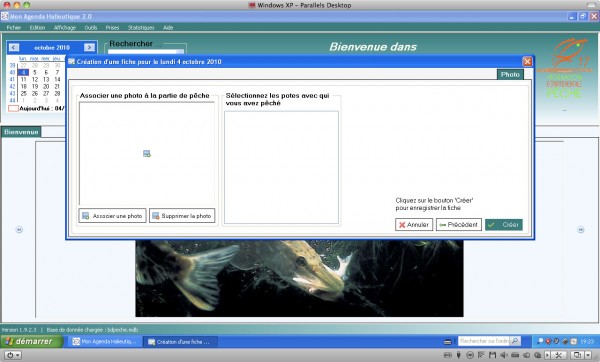Click Associer une photo button
Screen dimensions: 600x362
tap(112, 216)
